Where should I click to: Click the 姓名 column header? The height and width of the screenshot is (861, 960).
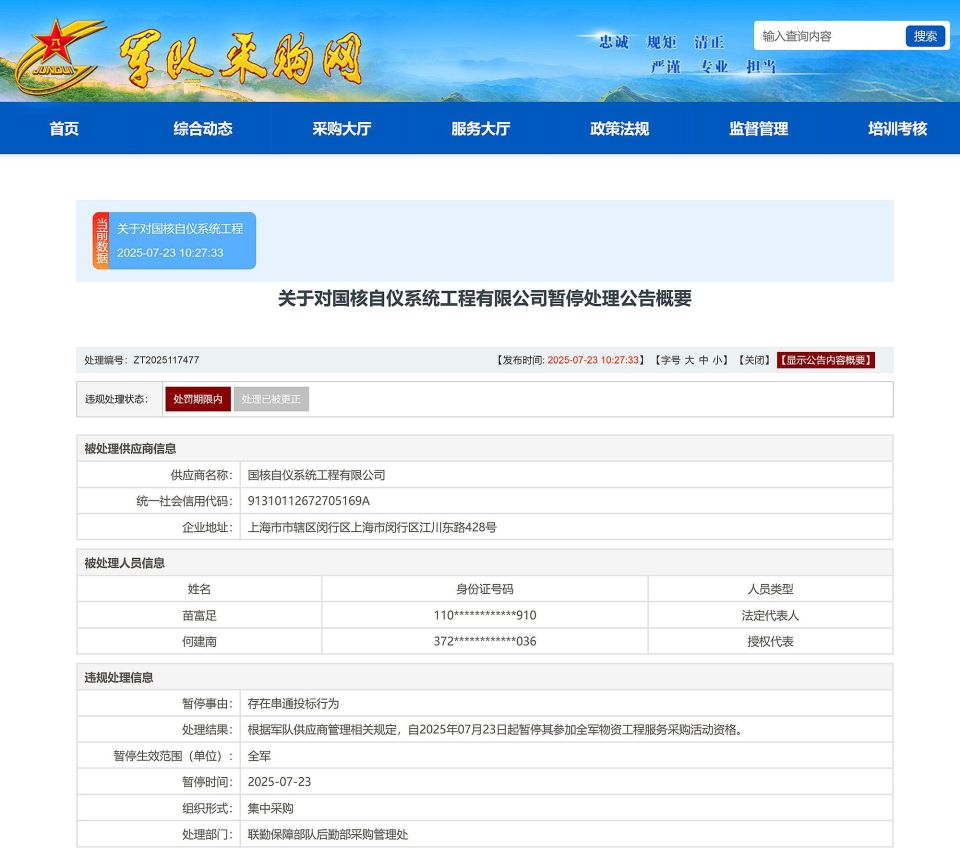200,589
